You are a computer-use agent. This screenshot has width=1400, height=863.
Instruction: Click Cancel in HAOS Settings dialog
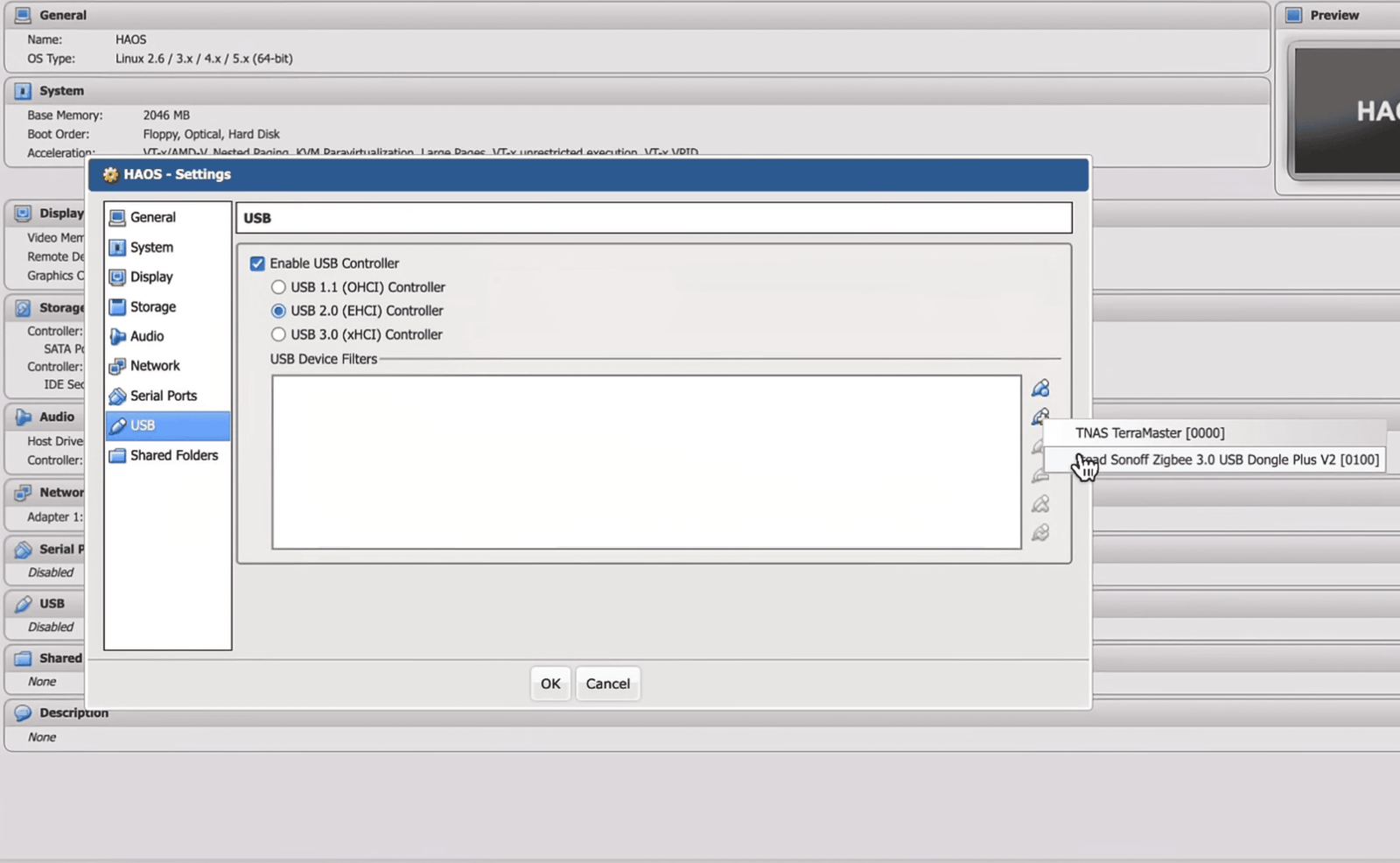click(x=608, y=684)
